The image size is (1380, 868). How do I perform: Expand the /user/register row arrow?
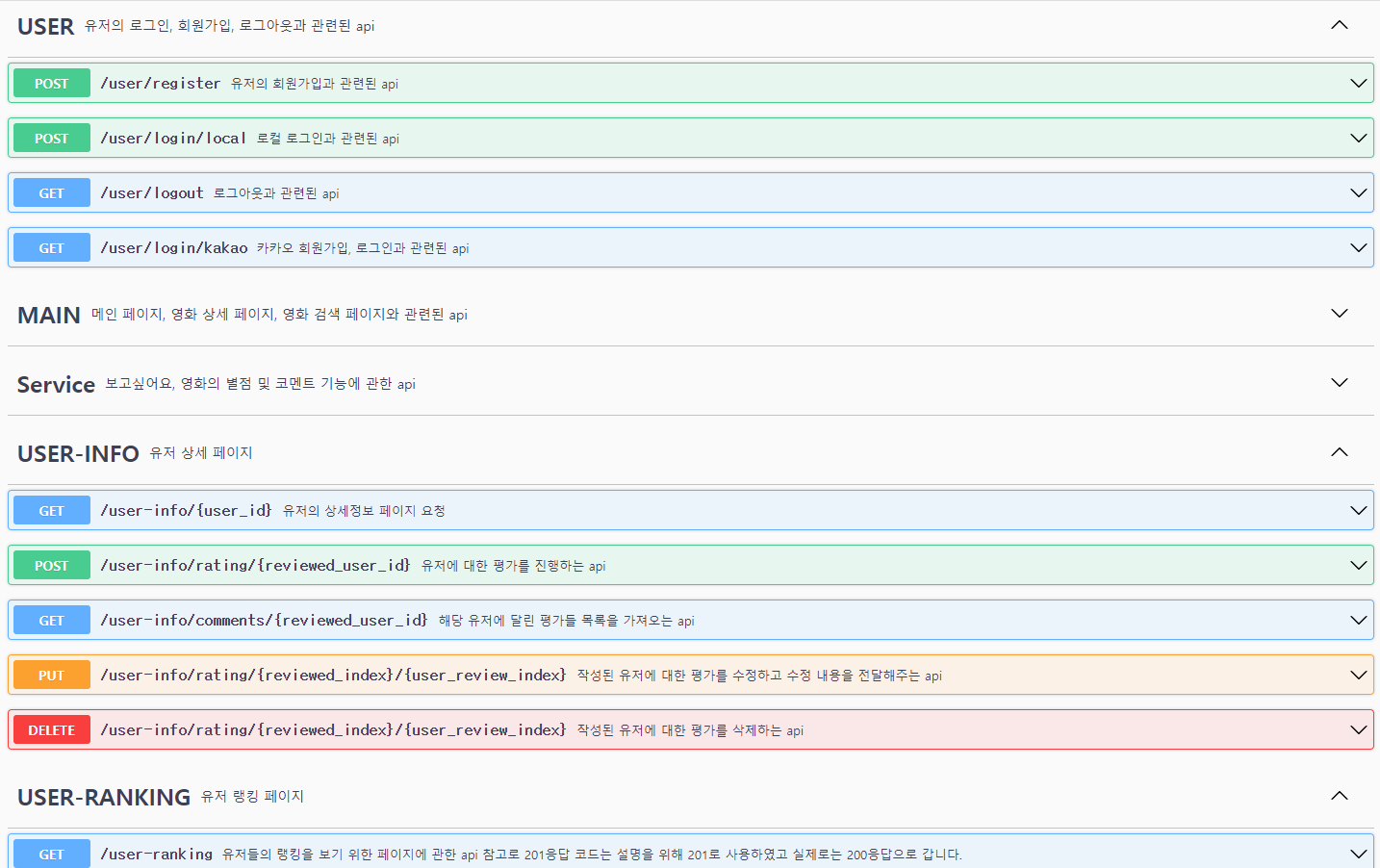click(x=1359, y=84)
